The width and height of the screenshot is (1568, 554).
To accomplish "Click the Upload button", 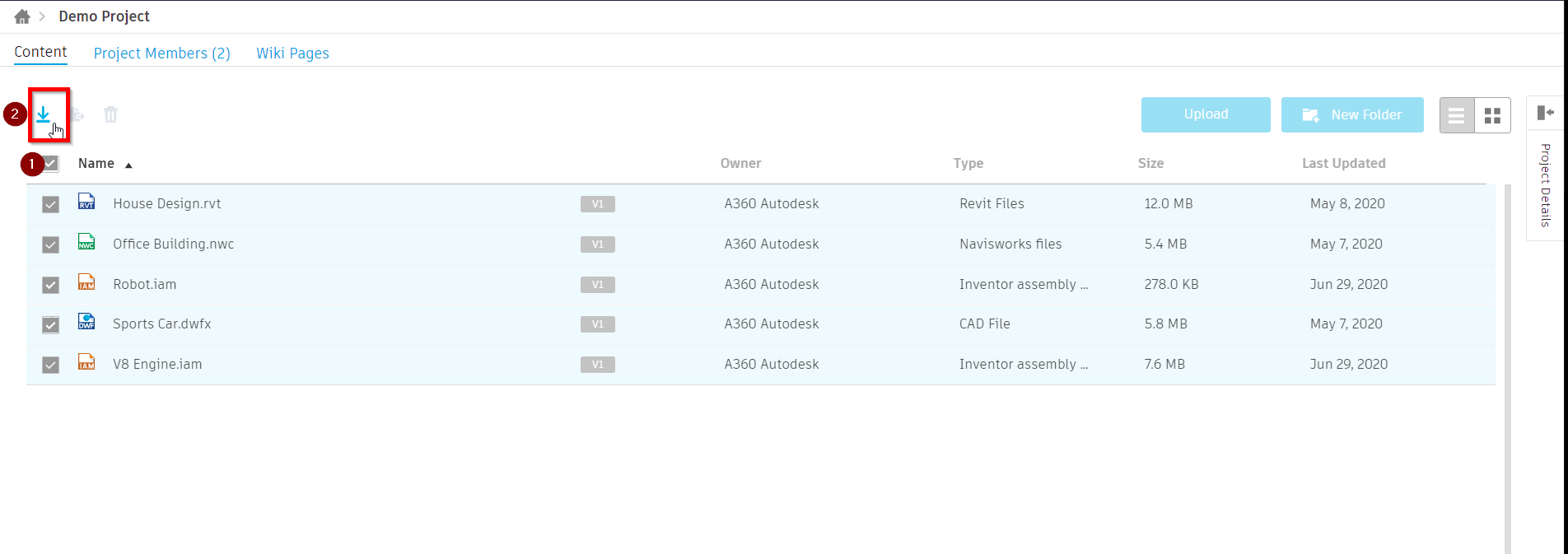I will pos(1206,114).
